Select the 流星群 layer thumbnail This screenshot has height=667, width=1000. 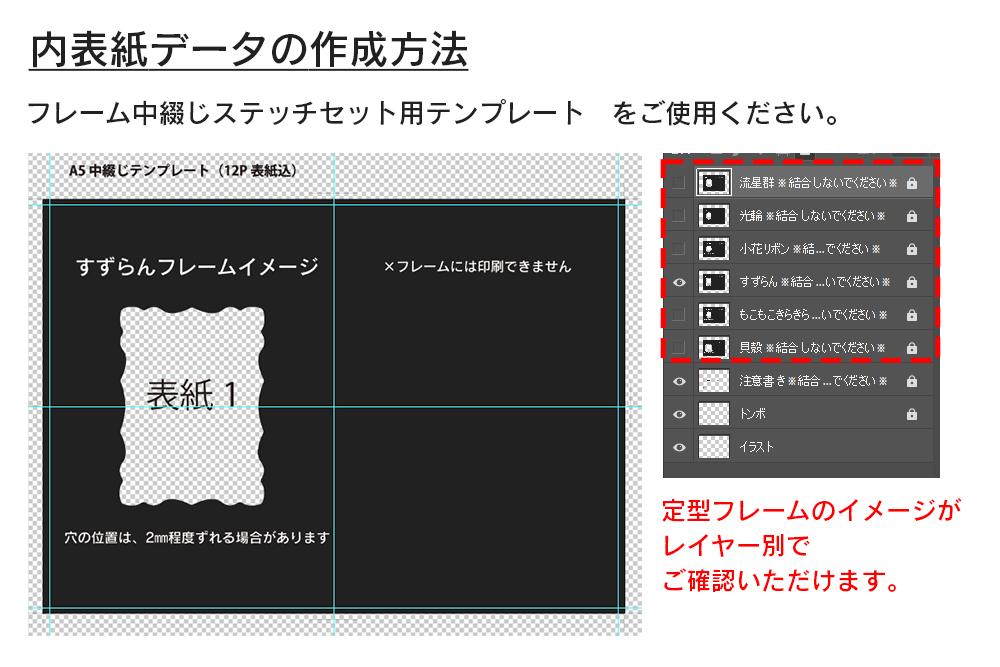pos(714,184)
